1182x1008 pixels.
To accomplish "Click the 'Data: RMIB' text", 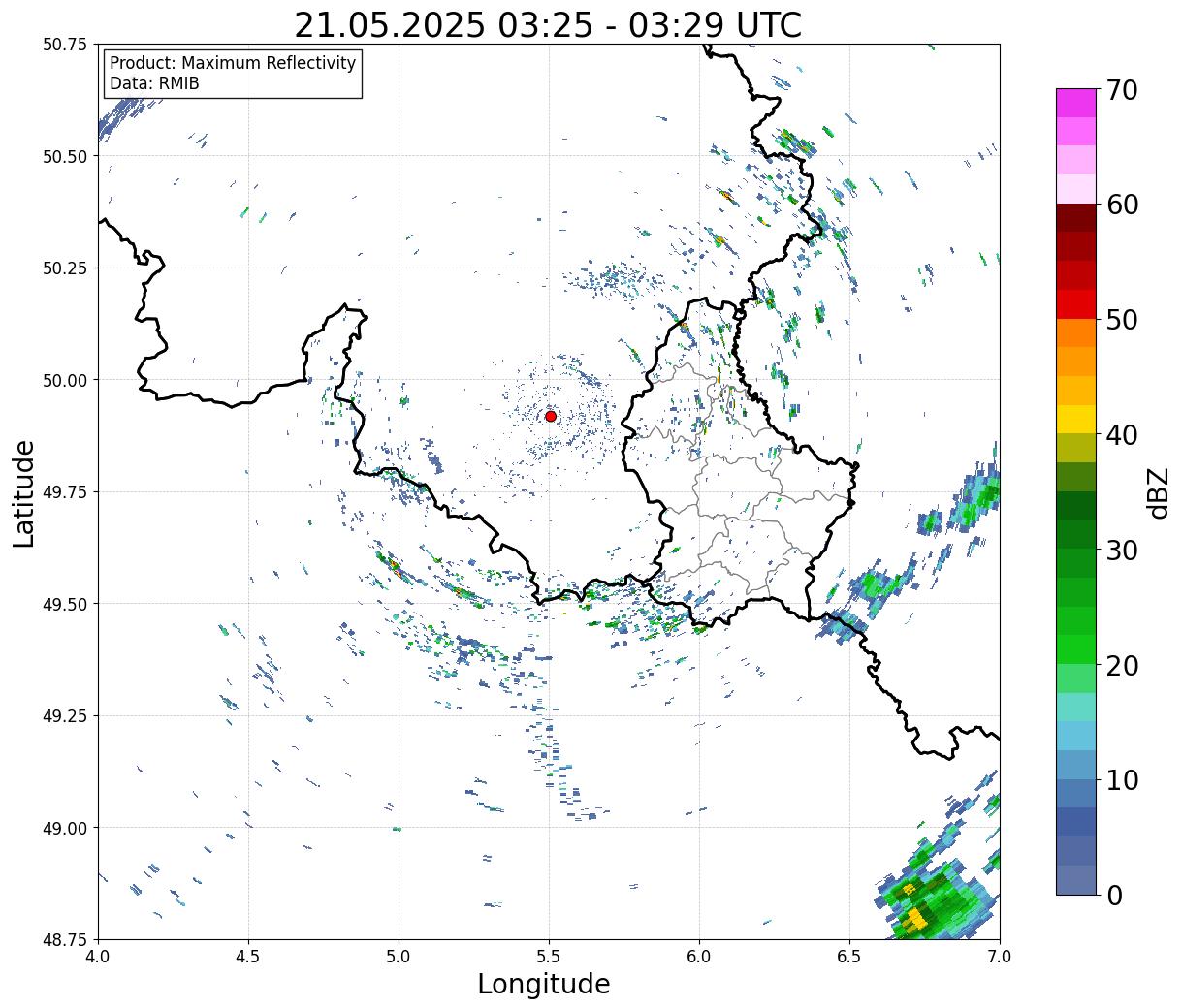I will (x=154, y=84).
